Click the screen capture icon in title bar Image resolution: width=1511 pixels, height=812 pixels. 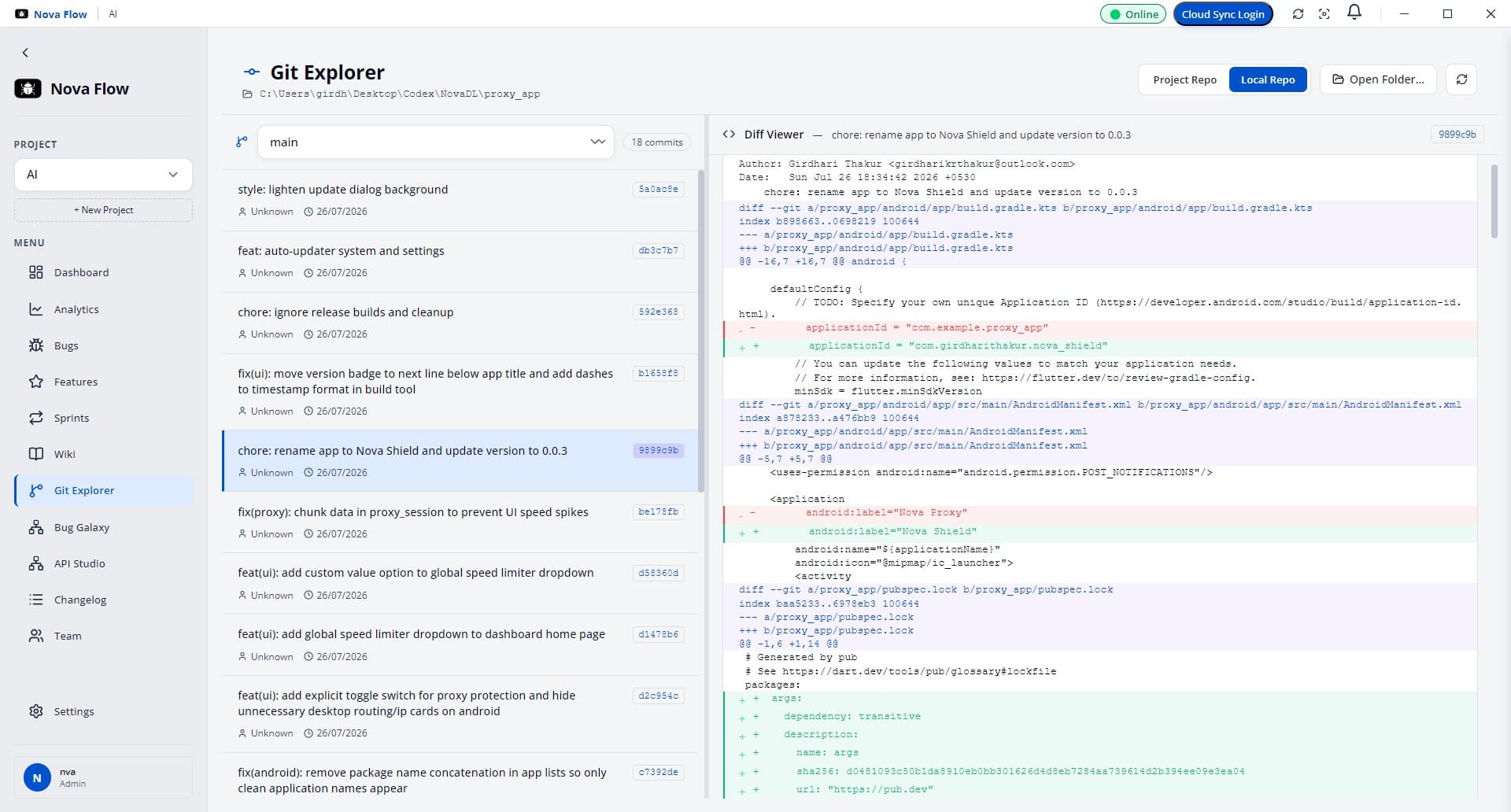pos(1324,14)
